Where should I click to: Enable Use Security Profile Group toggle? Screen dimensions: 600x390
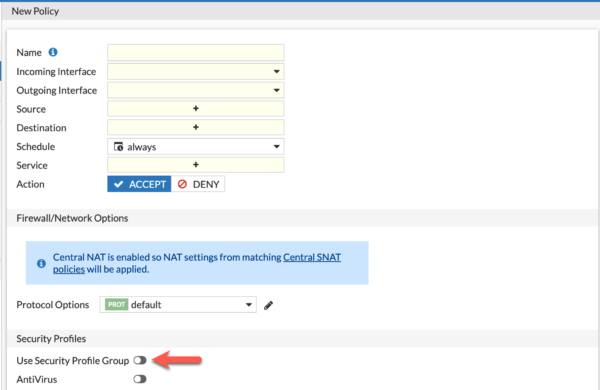(x=140, y=360)
